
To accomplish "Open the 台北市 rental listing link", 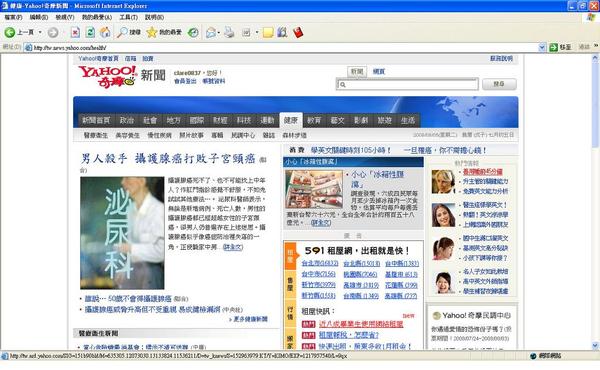I will 320,264.
